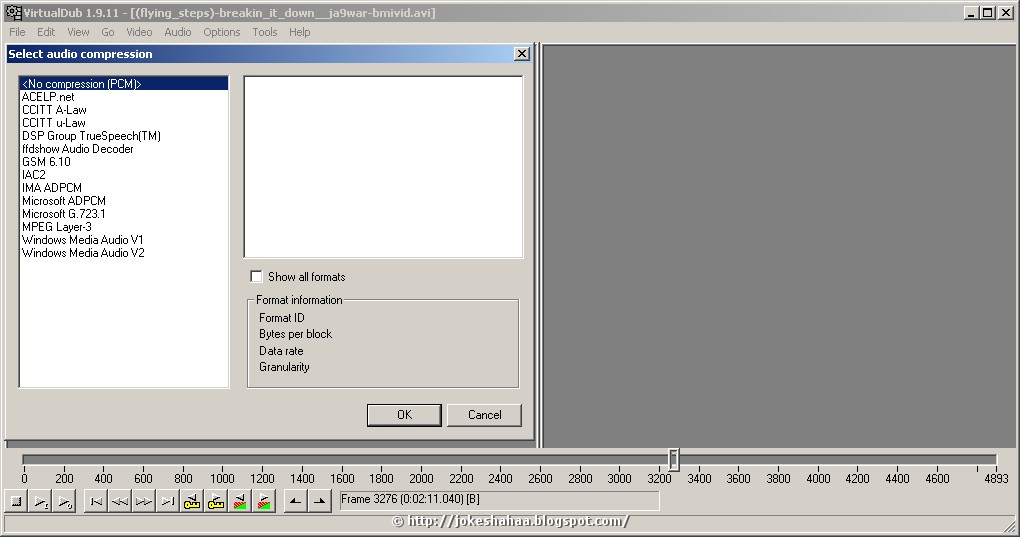Click the Stop playback button

[17, 501]
